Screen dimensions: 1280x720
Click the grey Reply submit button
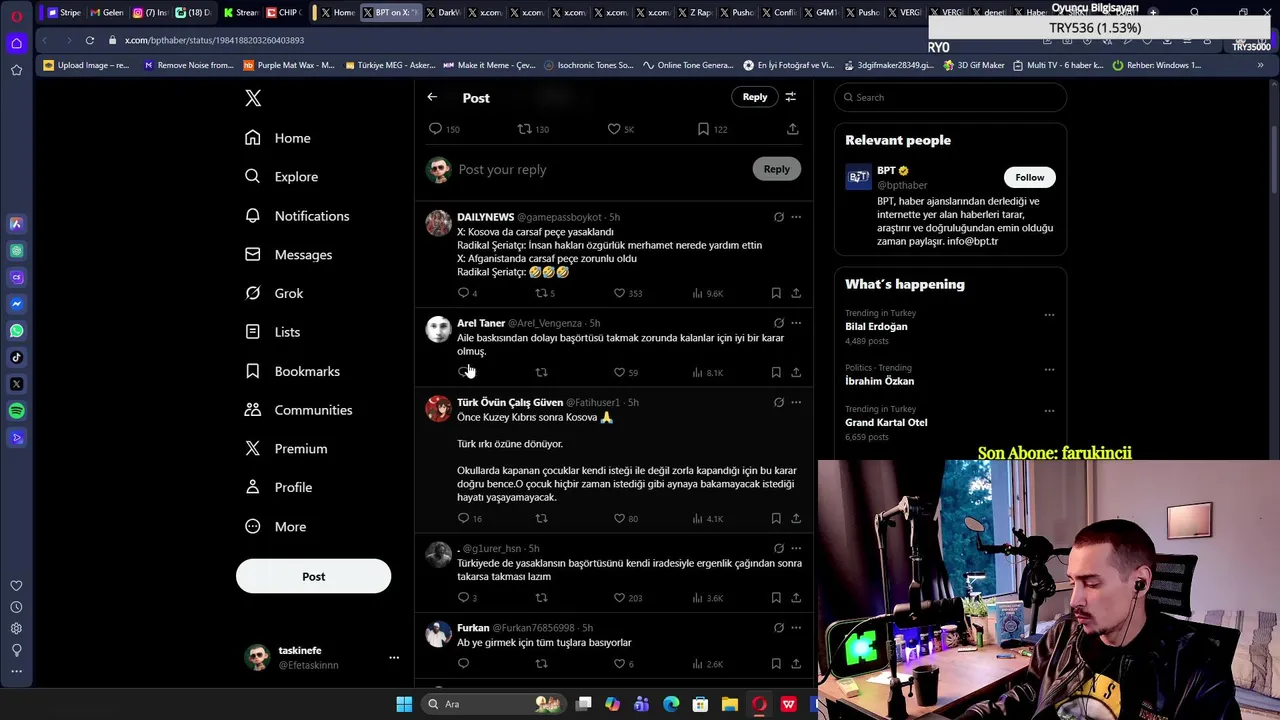pyautogui.click(x=777, y=169)
